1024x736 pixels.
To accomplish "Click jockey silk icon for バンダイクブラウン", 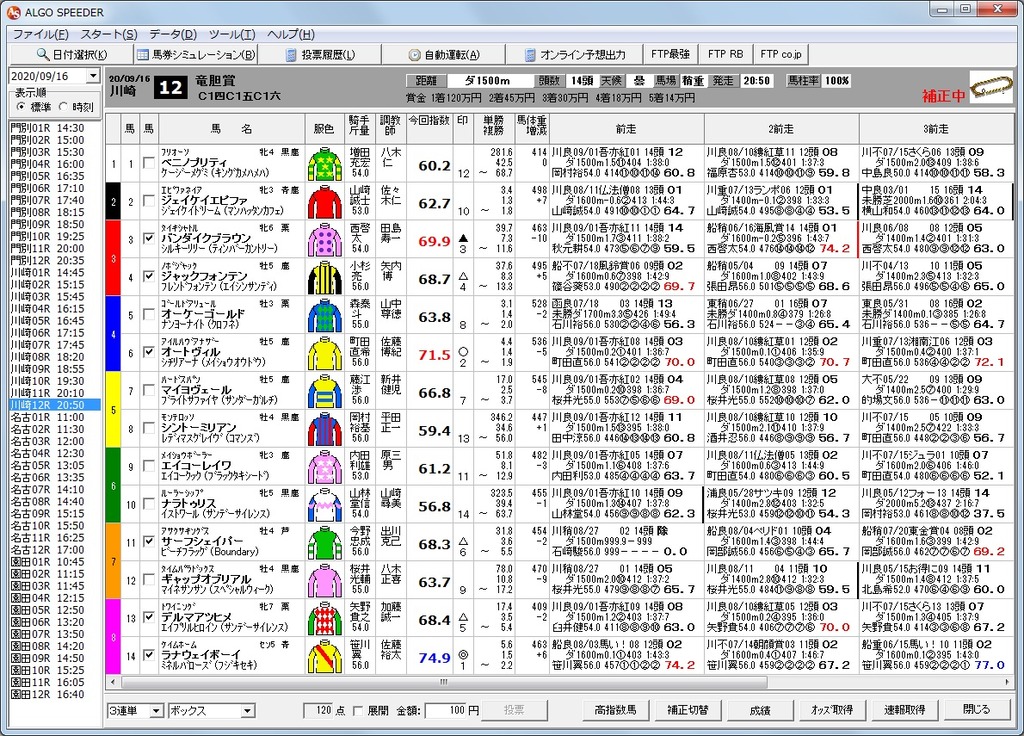I will pos(325,240).
